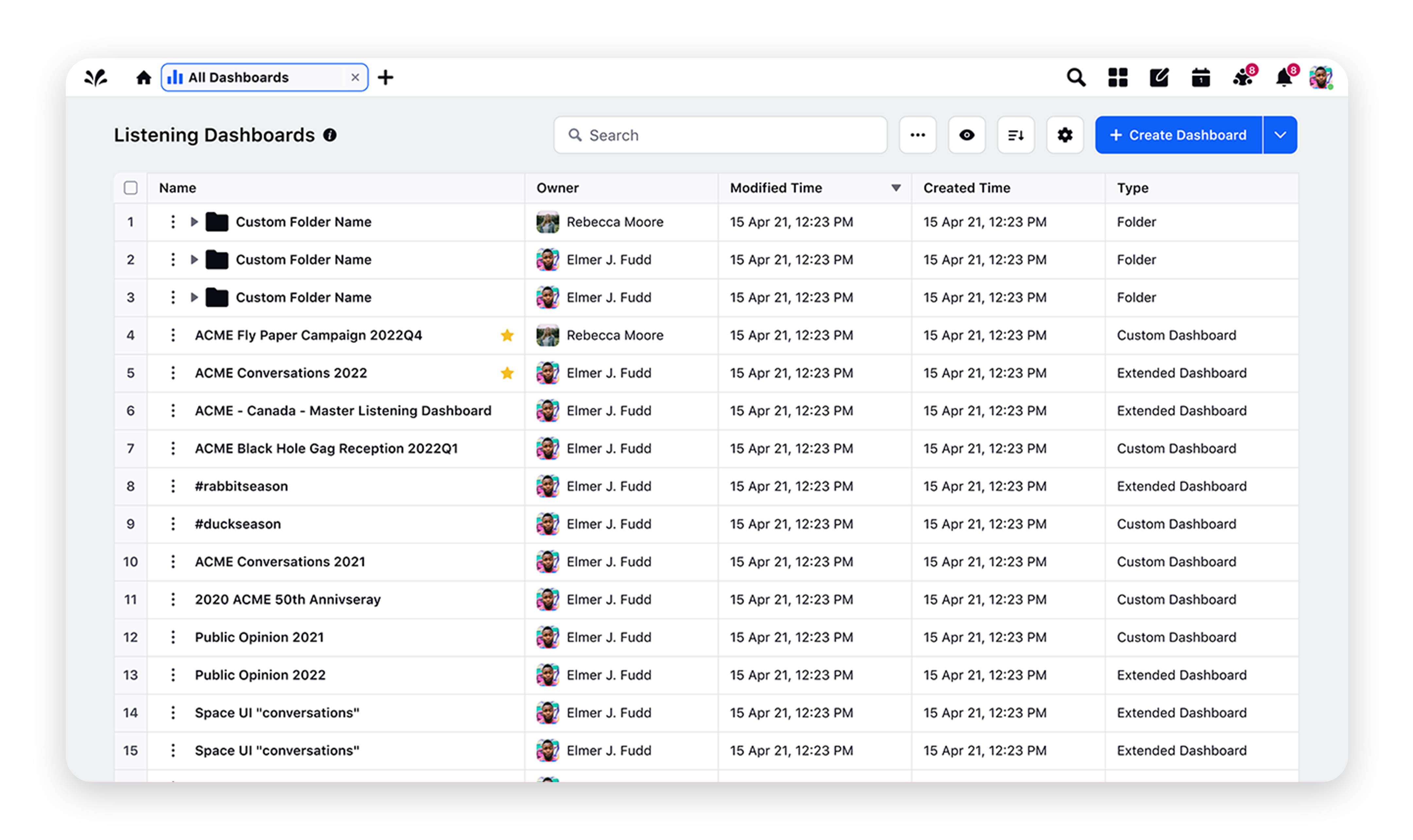Open the Create Dashboard dropdown chevron
1413x840 pixels.
tap(1280, 135)
